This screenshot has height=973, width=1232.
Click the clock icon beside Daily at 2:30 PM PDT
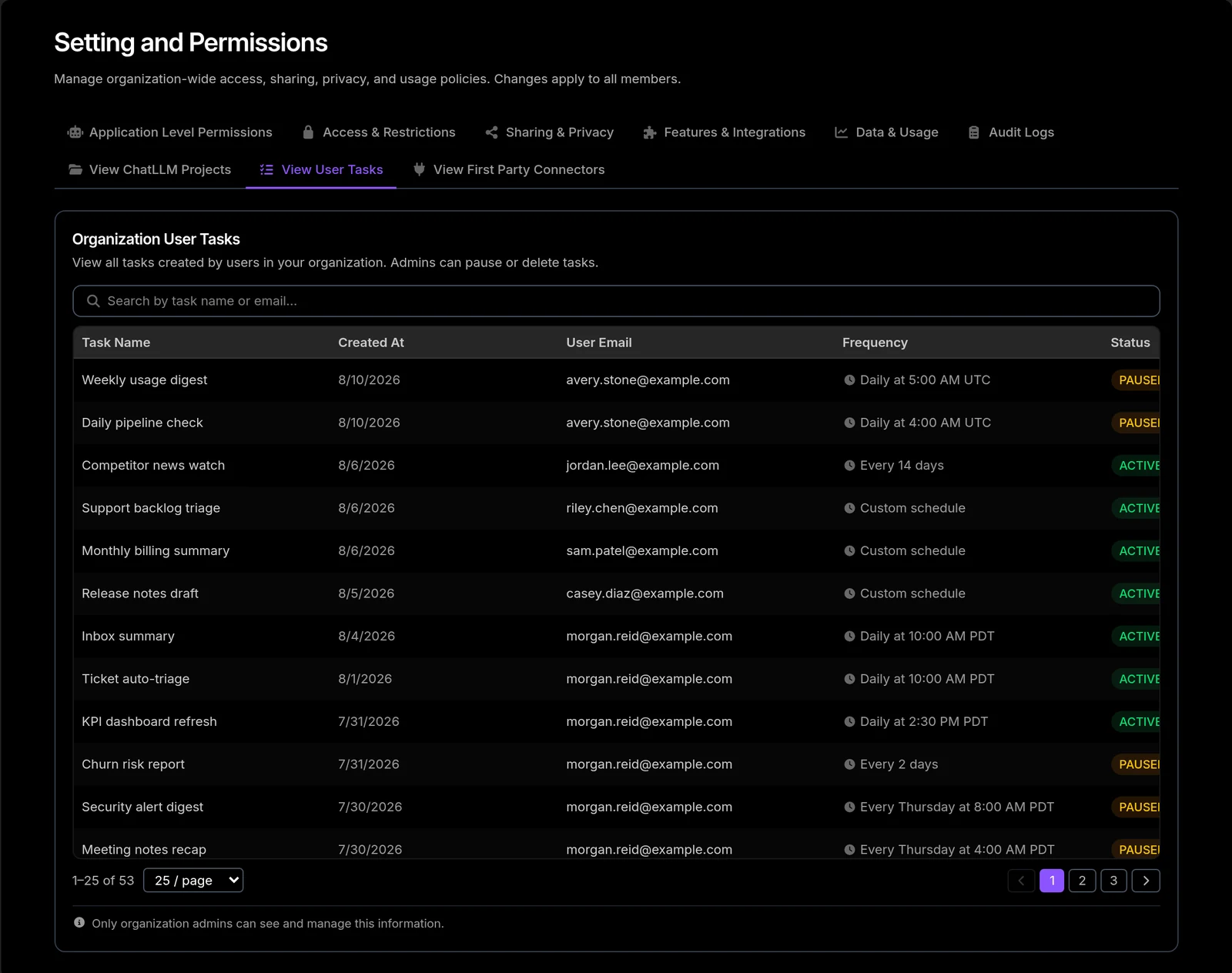(x=849, y=722)
